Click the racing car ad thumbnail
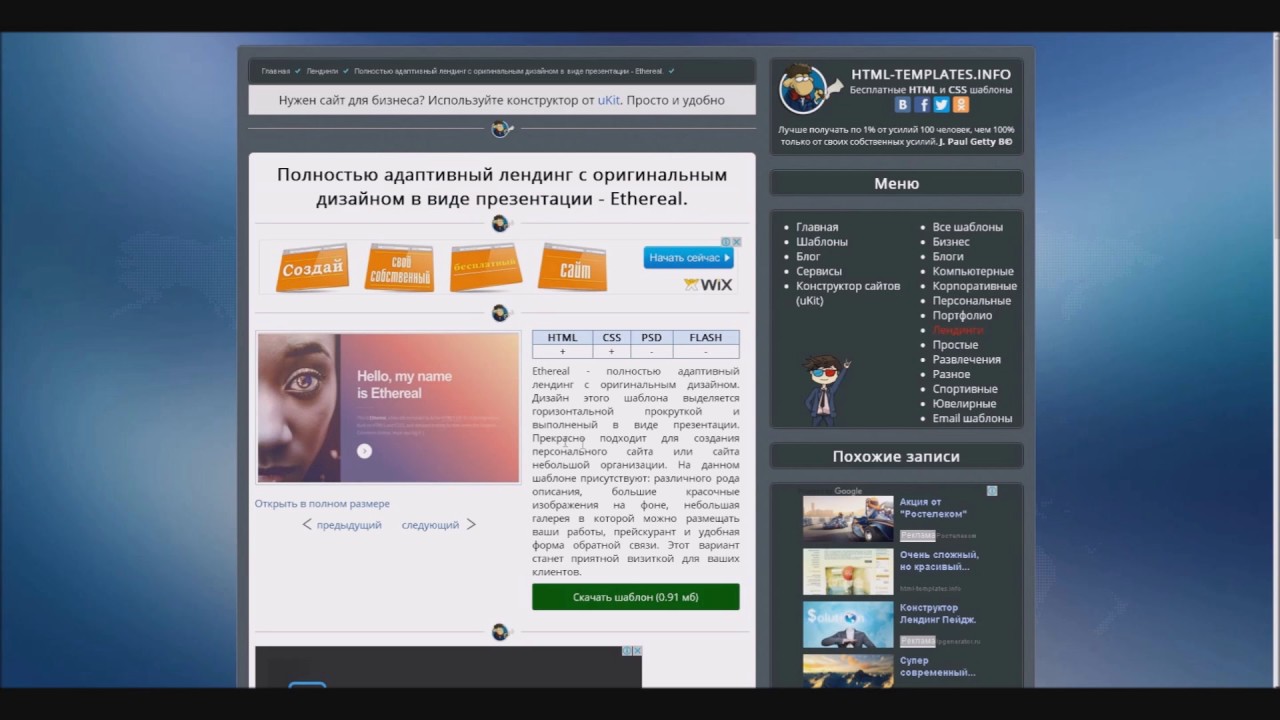Viewport: 1280px width, 720px height. click(x=848, y=519)
